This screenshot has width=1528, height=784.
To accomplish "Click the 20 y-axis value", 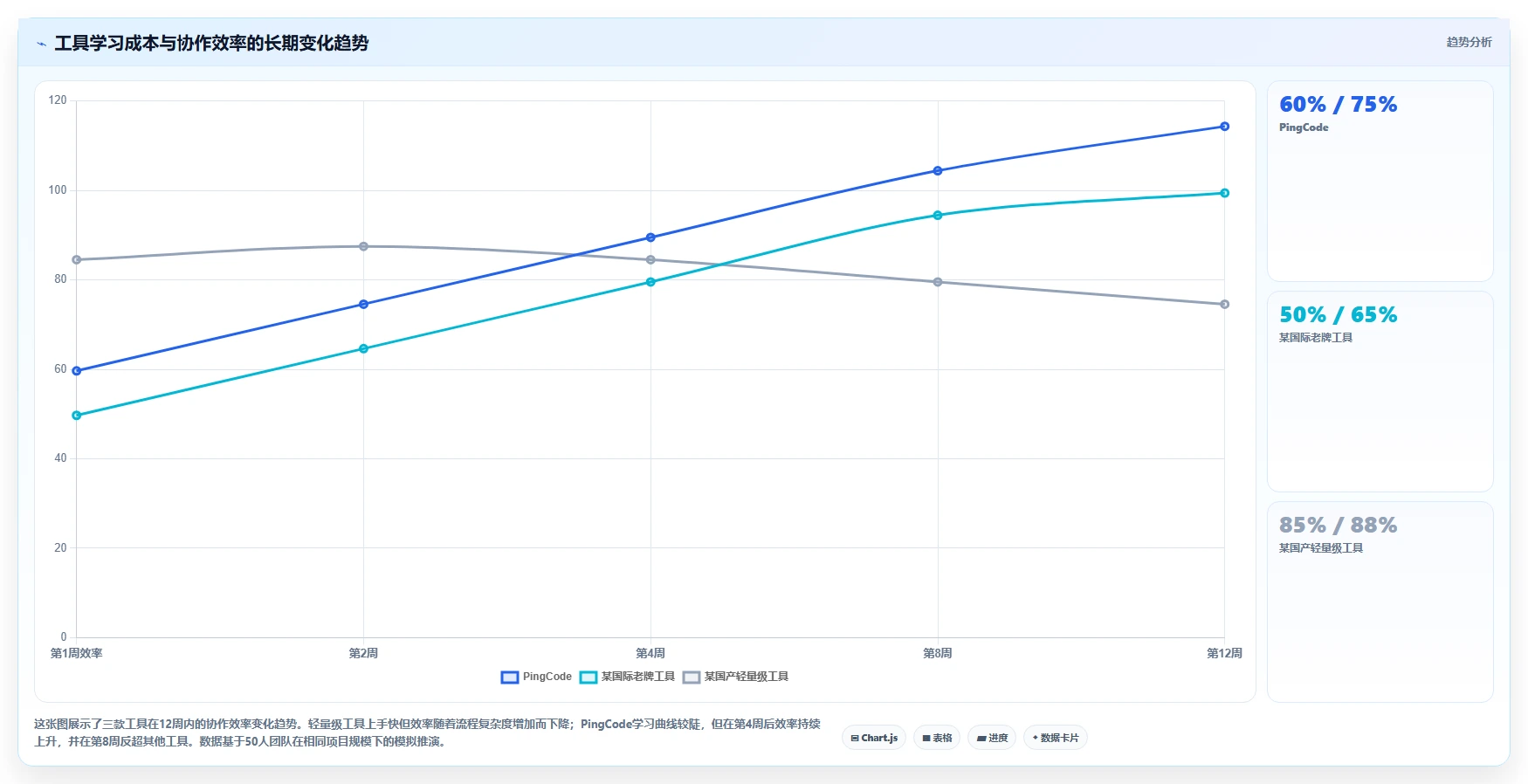I will pos(60,548).
